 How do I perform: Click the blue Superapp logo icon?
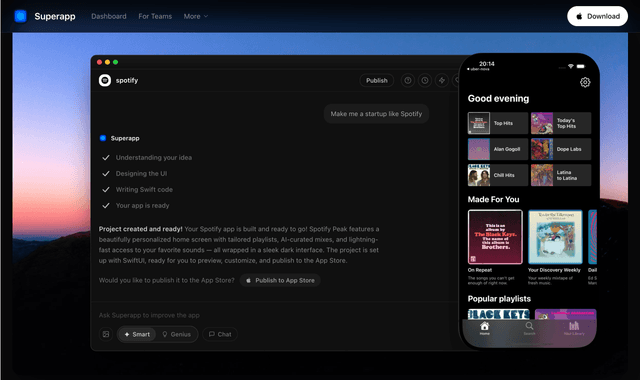(20, 16)
